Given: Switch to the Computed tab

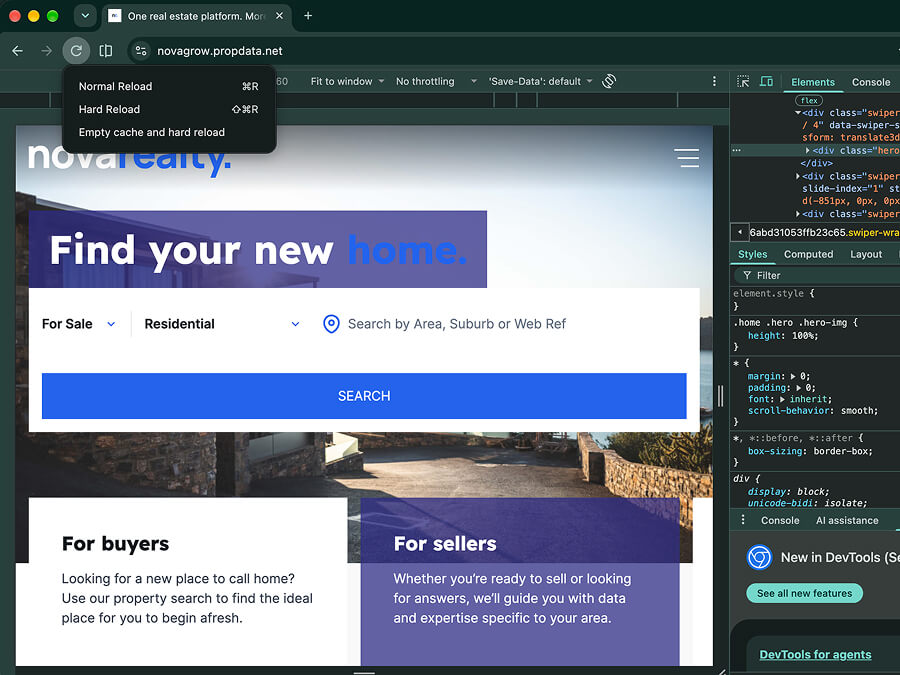Looking at the screenshot, I should (x=808, y=254).
